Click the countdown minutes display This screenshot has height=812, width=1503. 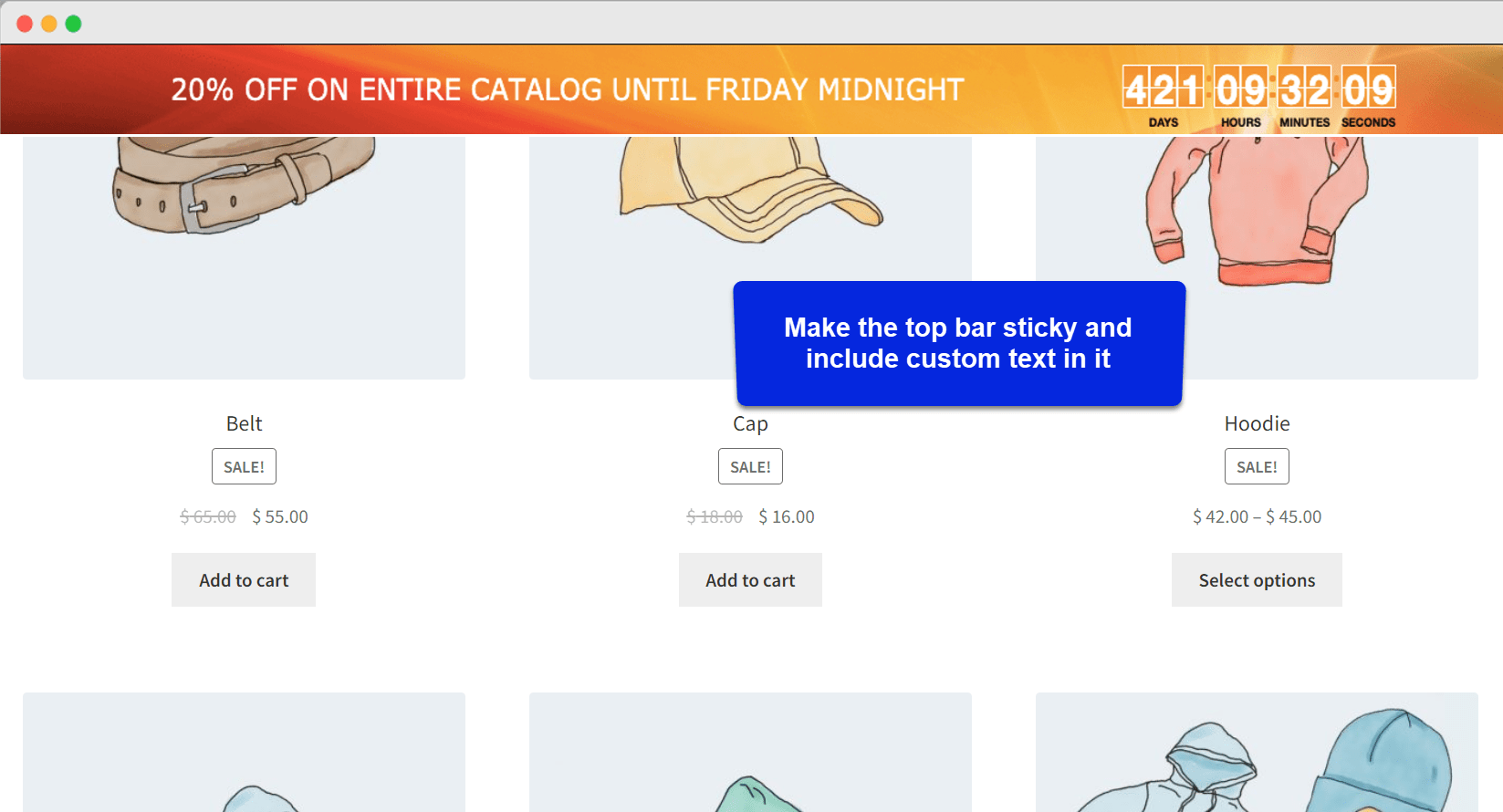point(1303,89)
